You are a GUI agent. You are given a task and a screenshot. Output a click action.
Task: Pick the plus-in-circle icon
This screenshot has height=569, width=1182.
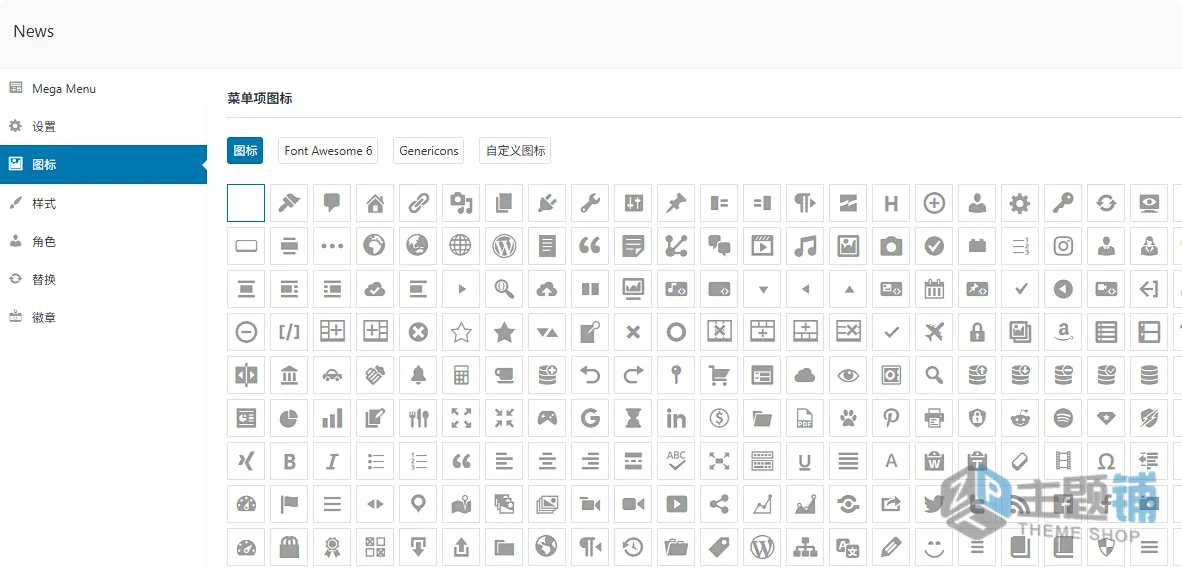934,203
